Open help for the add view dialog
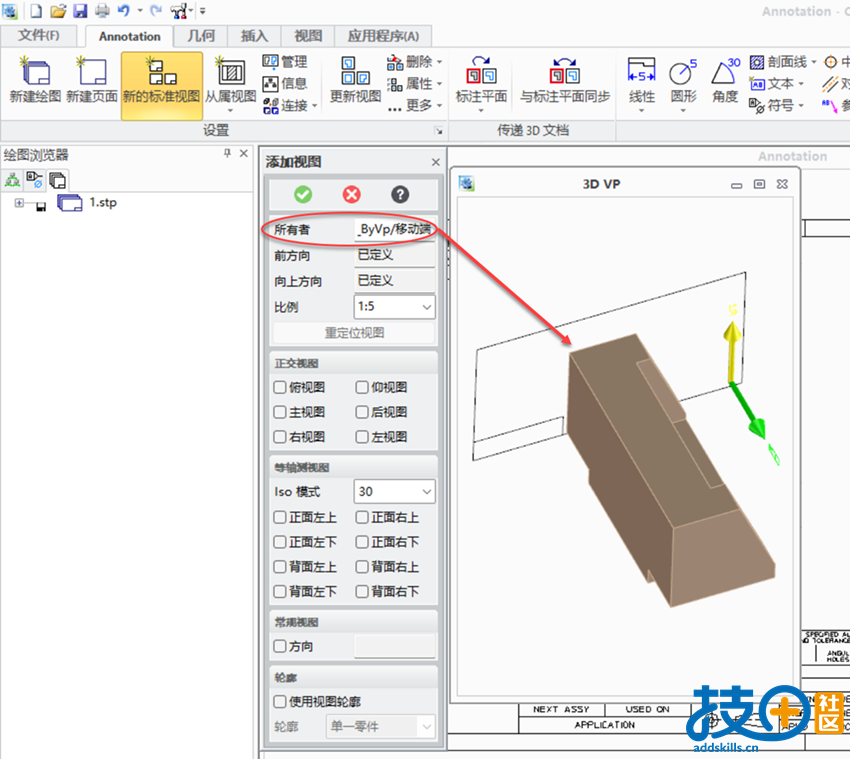 point(400,194)
